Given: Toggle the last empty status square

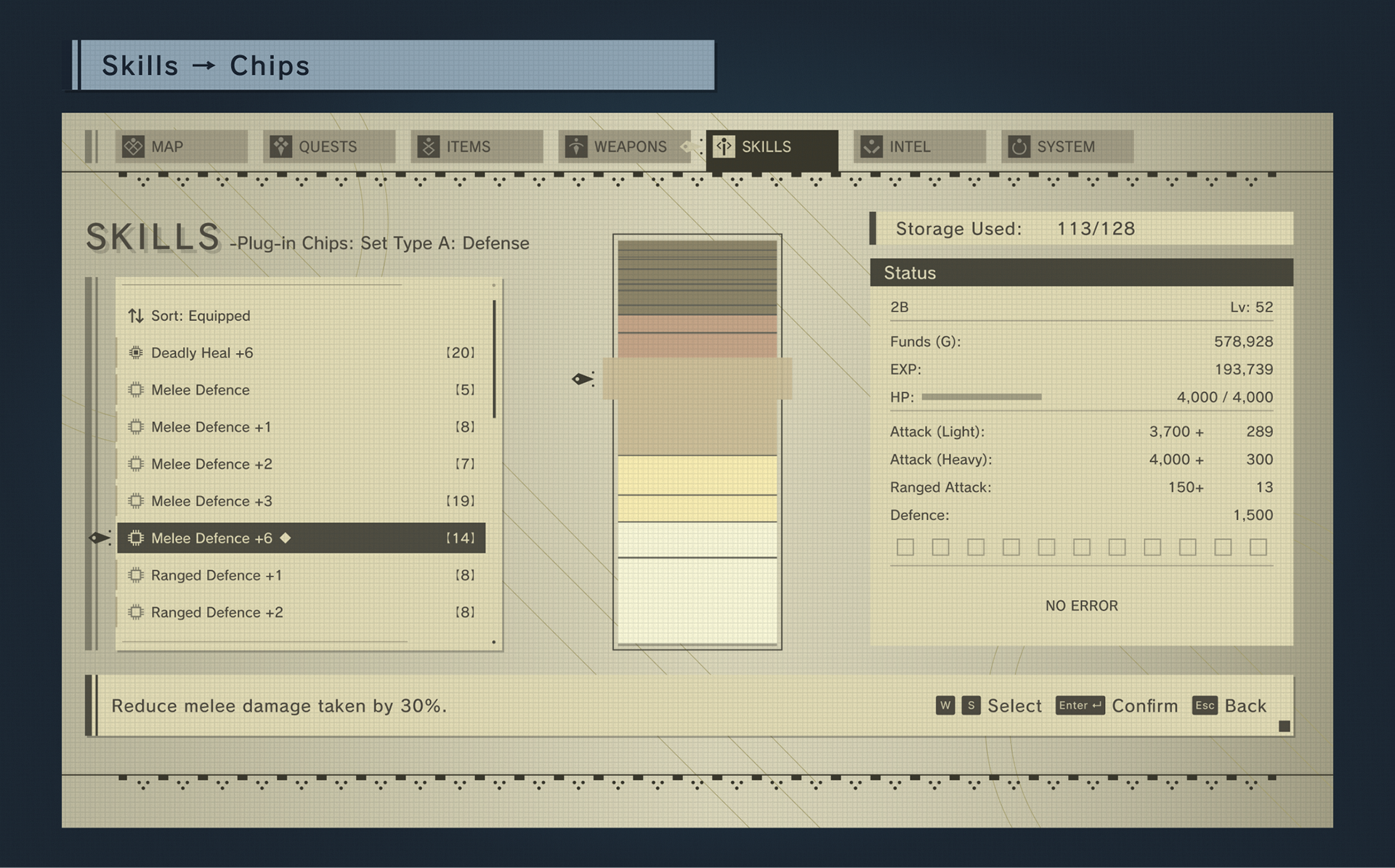Looking at the screenshot, I should coord(1258,547).
